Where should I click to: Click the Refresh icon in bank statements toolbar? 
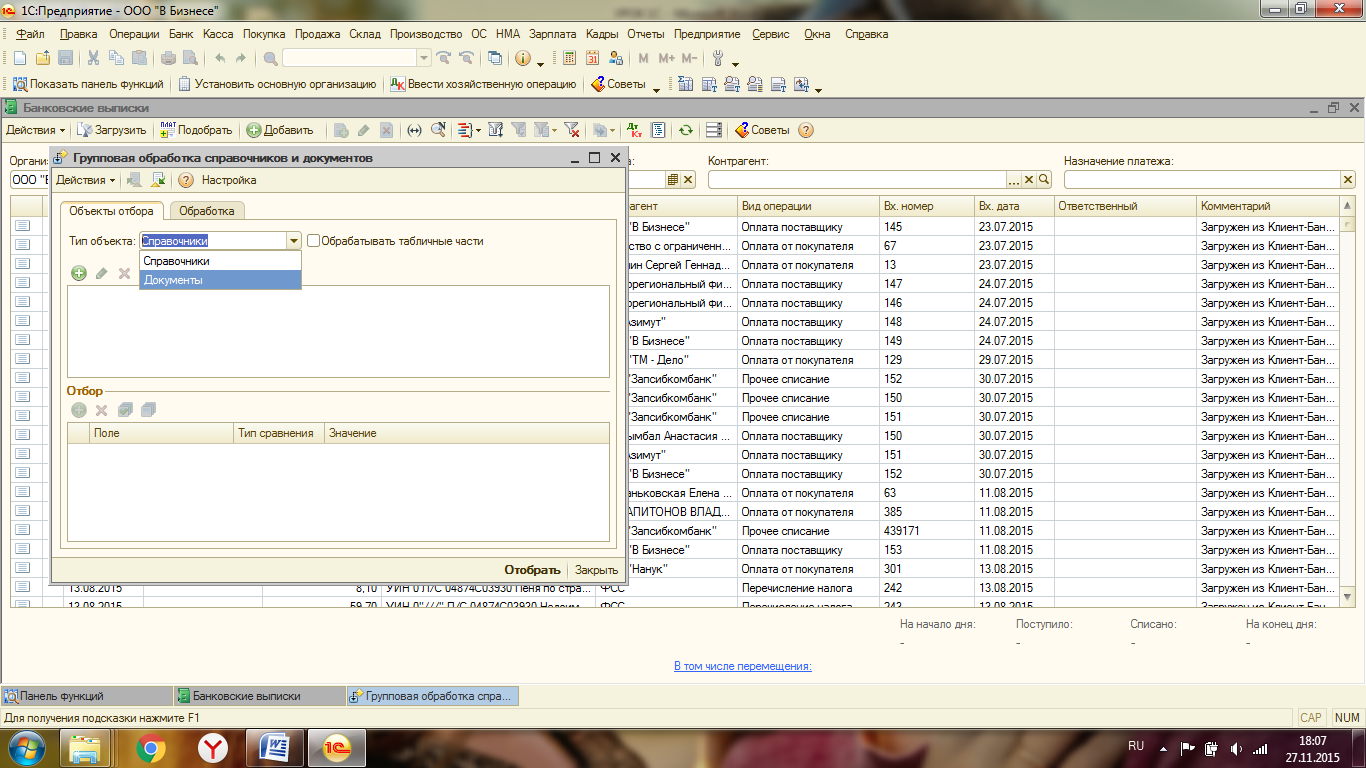click(x=686, y=130)
